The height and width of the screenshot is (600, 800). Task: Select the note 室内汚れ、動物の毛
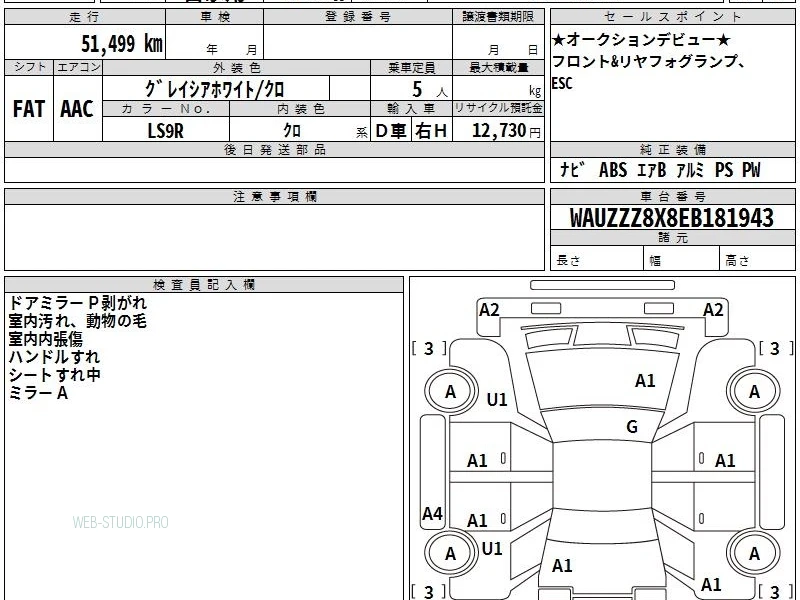78,321
